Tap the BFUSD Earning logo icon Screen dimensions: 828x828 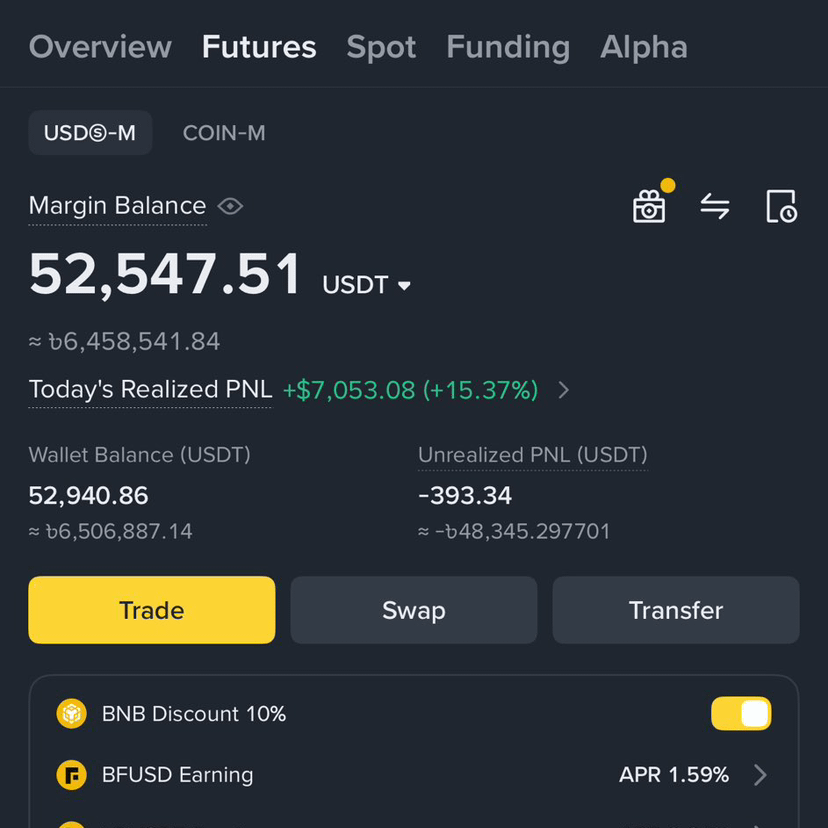tap(71, 775)
